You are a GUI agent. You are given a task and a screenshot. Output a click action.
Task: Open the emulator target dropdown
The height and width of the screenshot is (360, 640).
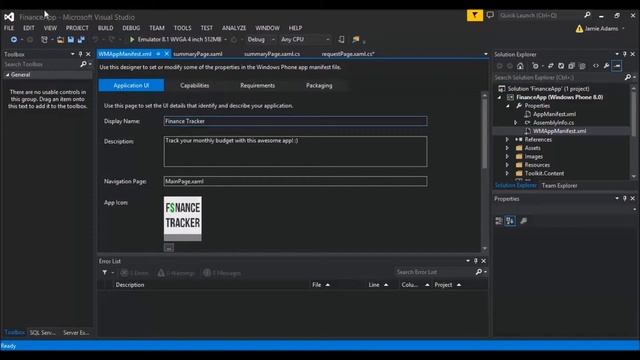pyautogui.click(x=225, y=40)
